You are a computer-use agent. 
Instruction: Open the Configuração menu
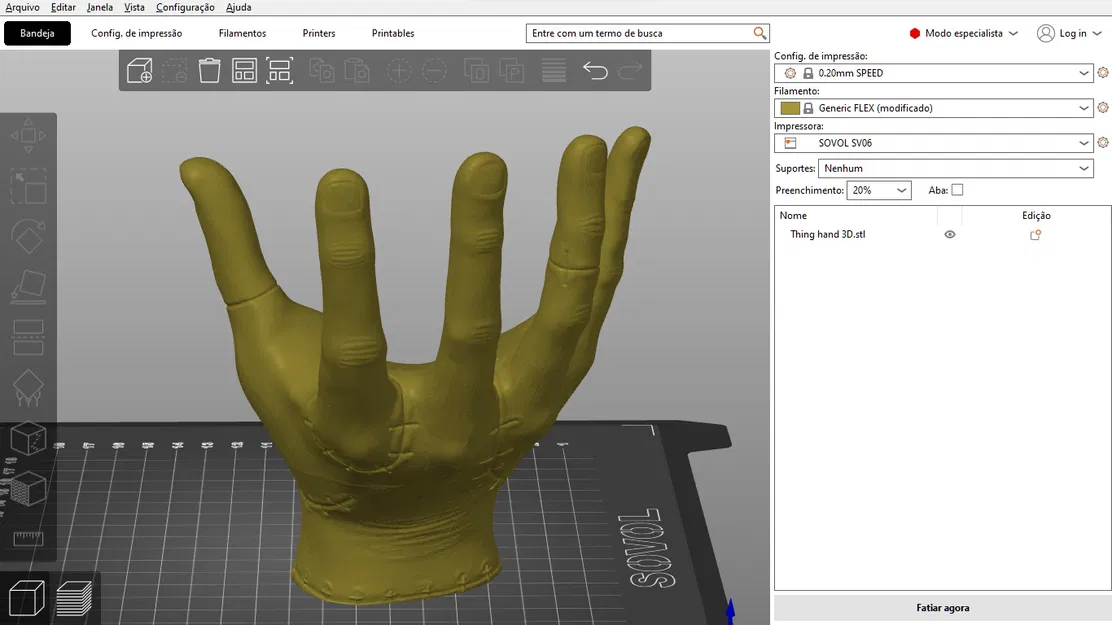(185, 7)
